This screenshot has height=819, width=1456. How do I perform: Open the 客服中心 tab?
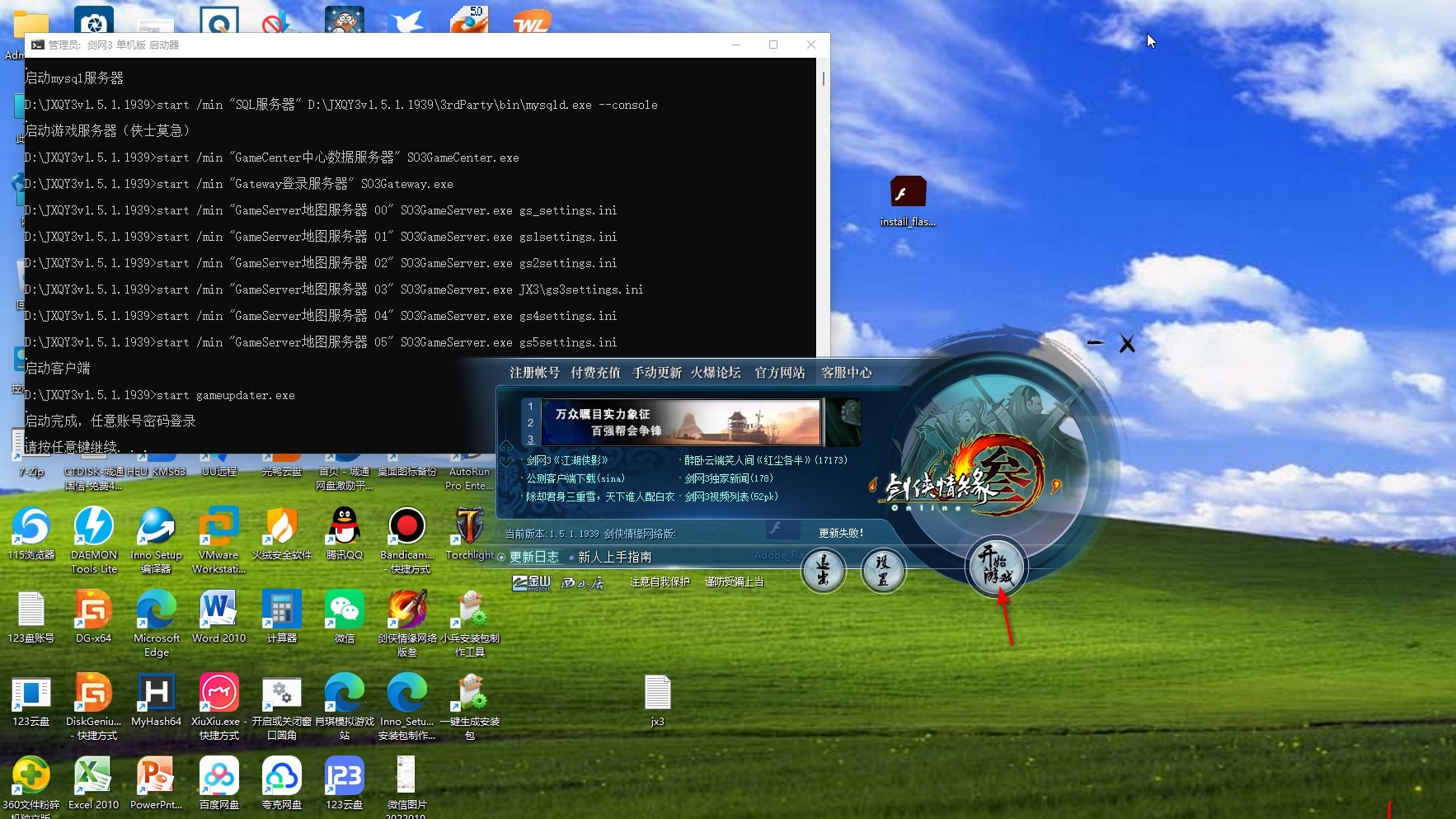click(847, 373)
